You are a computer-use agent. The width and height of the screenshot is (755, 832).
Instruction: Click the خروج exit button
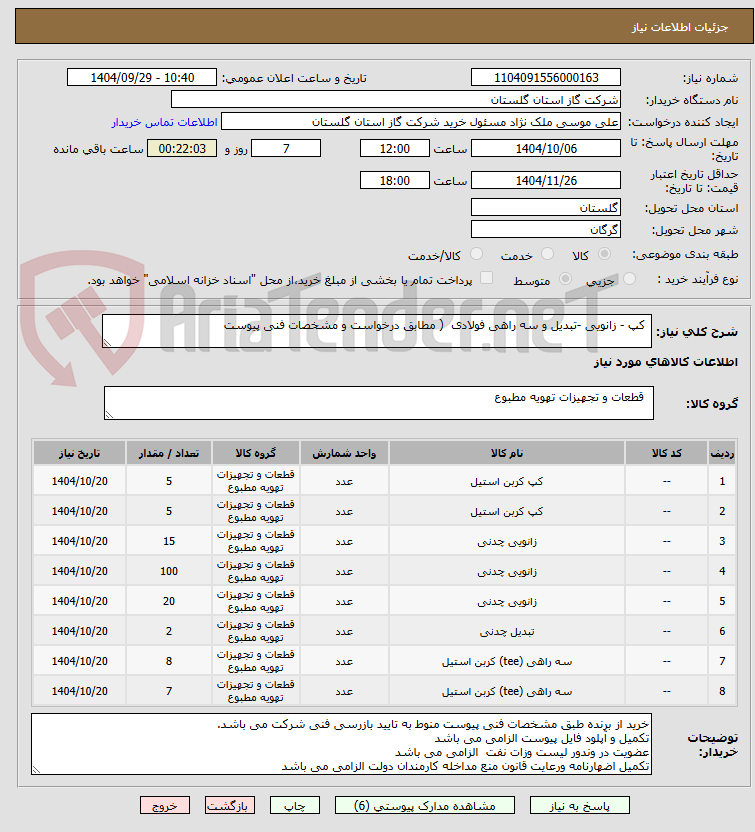point(165,805)
